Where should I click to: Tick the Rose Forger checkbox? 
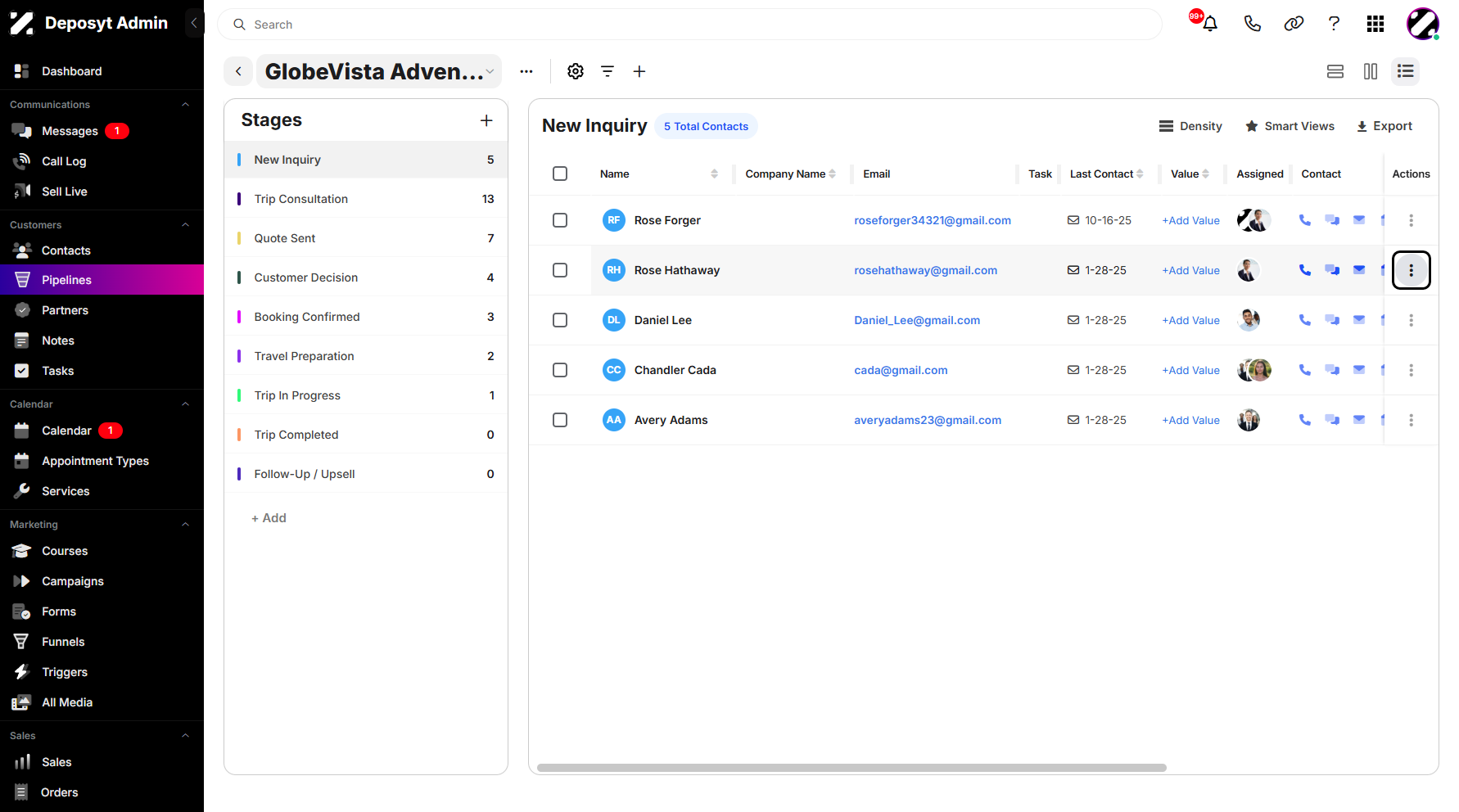(560, 220)
